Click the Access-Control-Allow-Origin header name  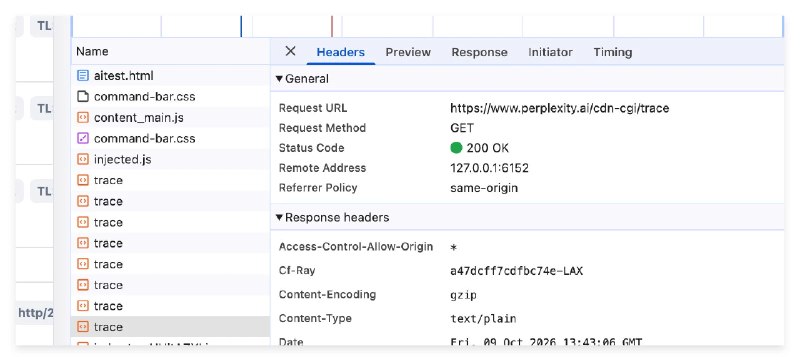pos(356,247)
